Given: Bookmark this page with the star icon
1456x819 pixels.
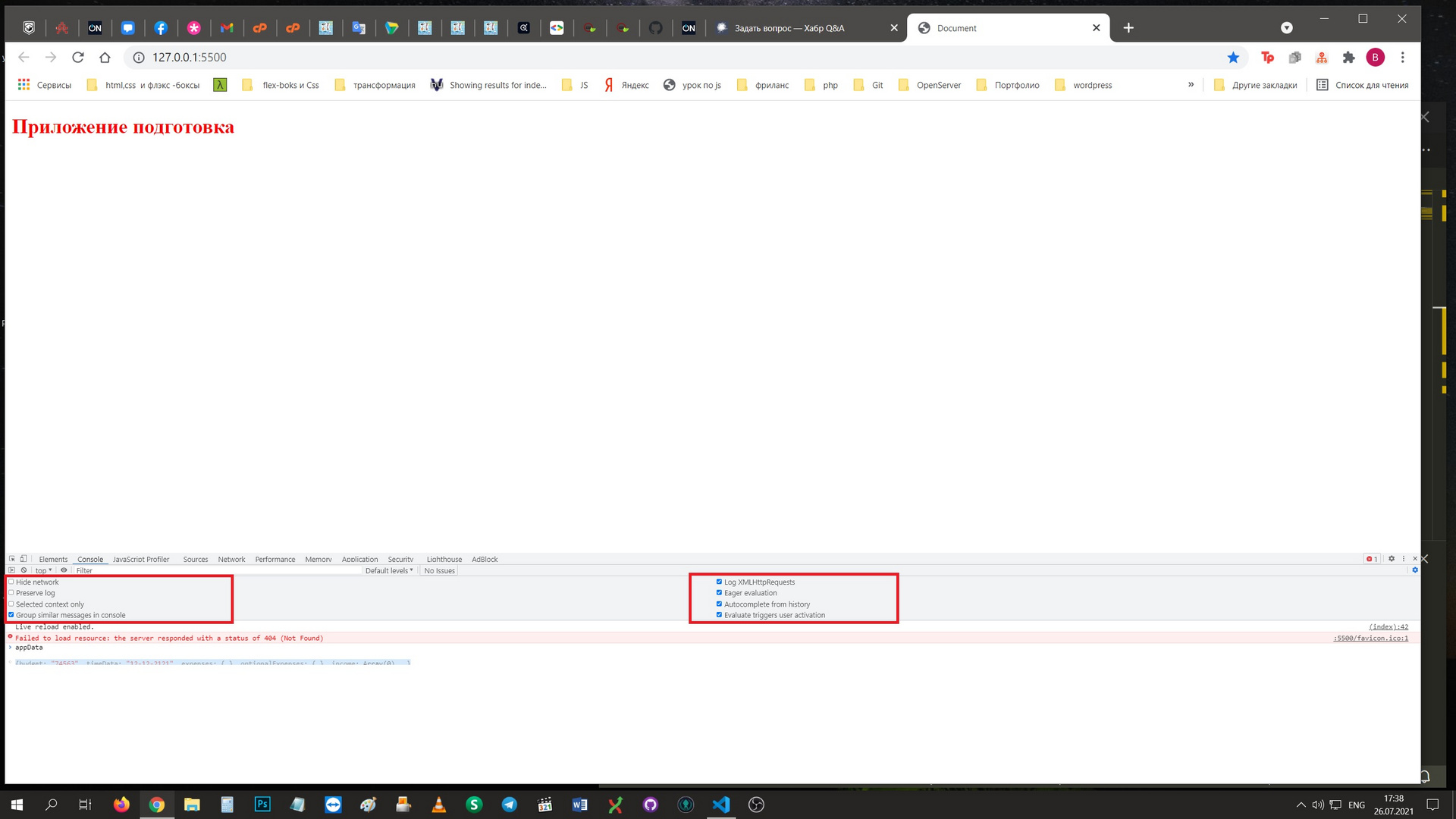Looking at the screenshot, I should [x=1233, y=58].
